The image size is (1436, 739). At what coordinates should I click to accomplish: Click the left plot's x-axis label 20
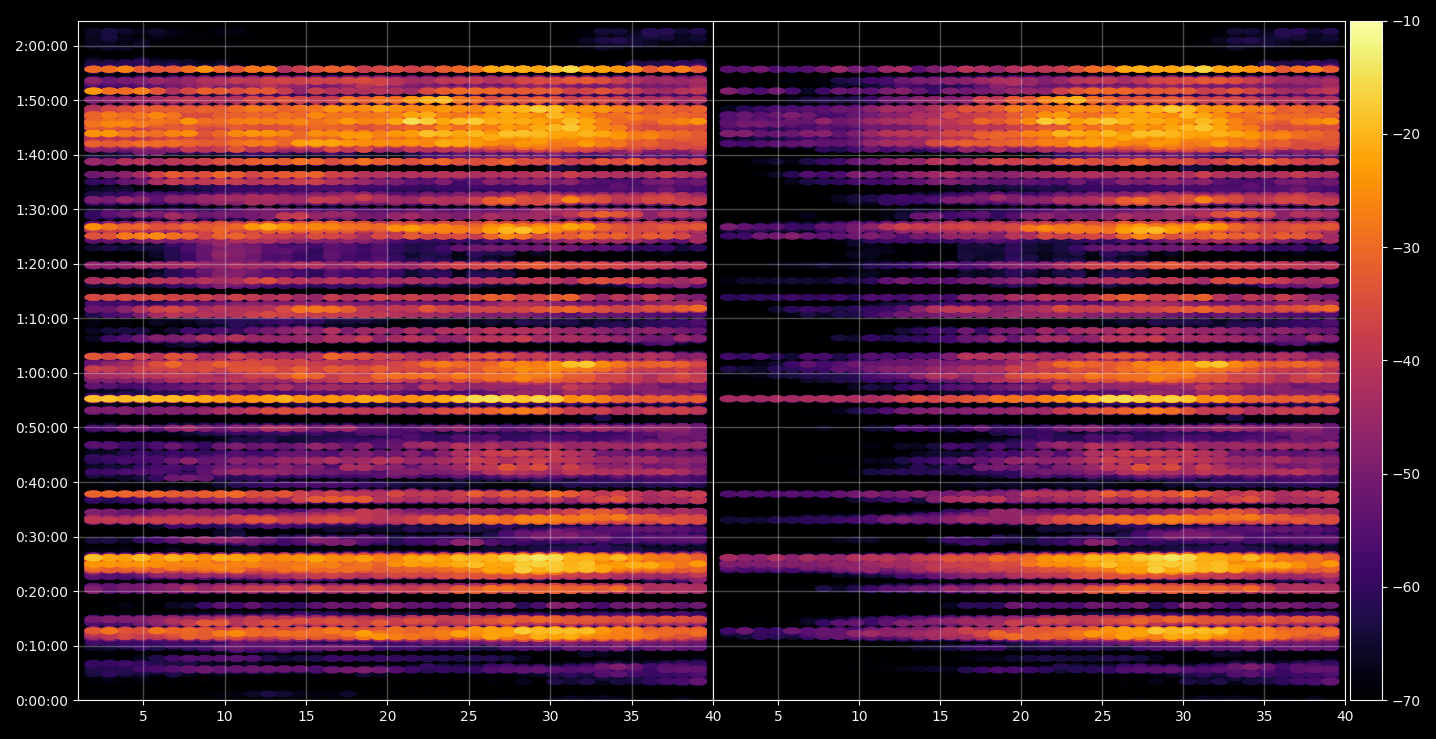pos(388,716)
